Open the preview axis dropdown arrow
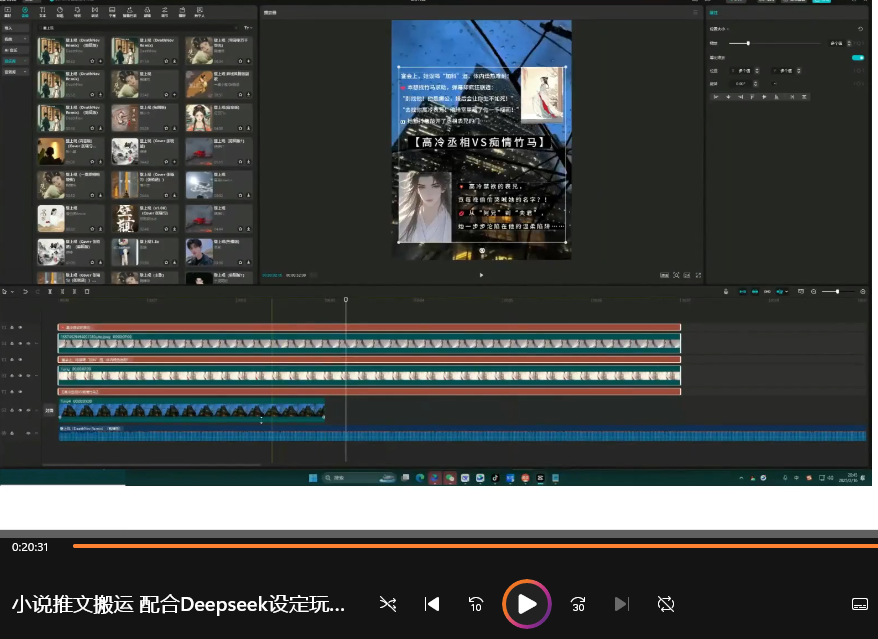This screenshot has width=878, height=639. click(787, 291)
